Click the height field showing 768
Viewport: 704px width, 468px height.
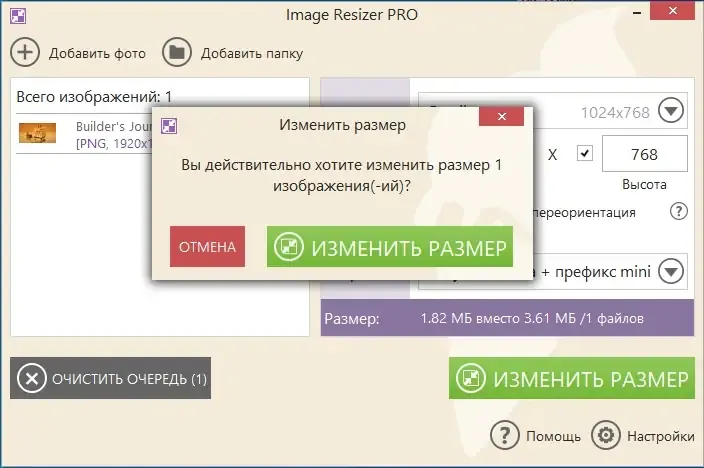[x=644, y=154]
